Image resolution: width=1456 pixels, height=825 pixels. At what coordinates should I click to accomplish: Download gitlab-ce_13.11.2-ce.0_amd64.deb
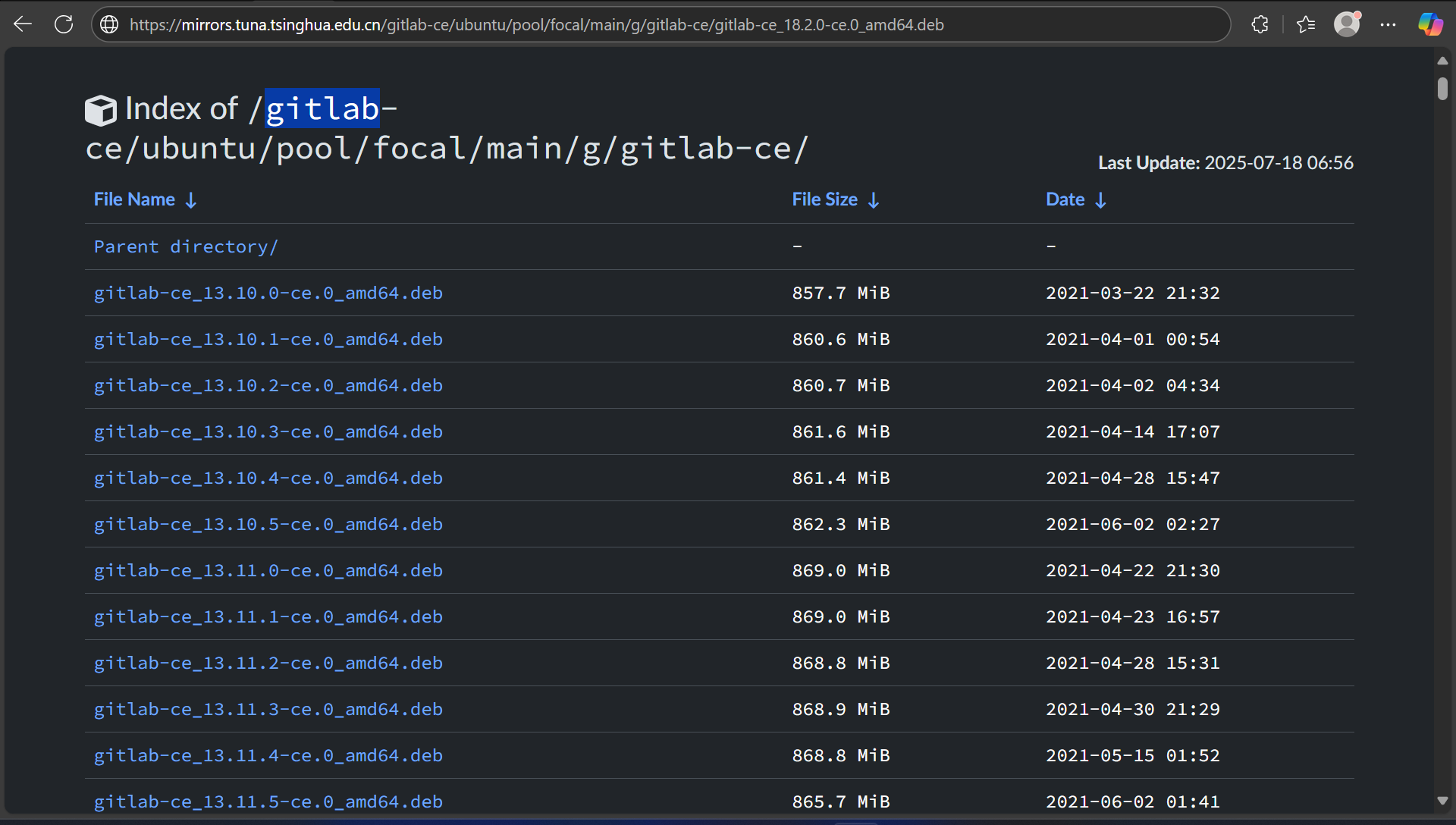268,663
